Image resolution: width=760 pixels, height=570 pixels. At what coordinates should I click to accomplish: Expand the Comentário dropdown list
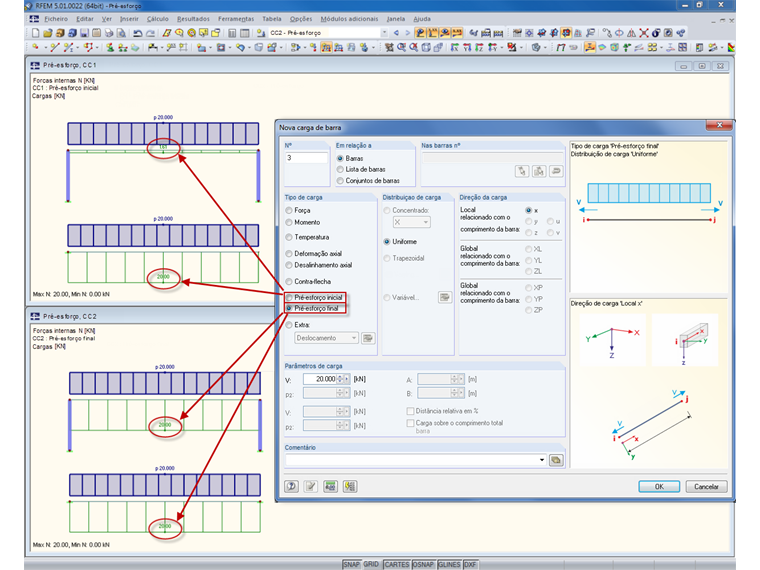point(541,460)
